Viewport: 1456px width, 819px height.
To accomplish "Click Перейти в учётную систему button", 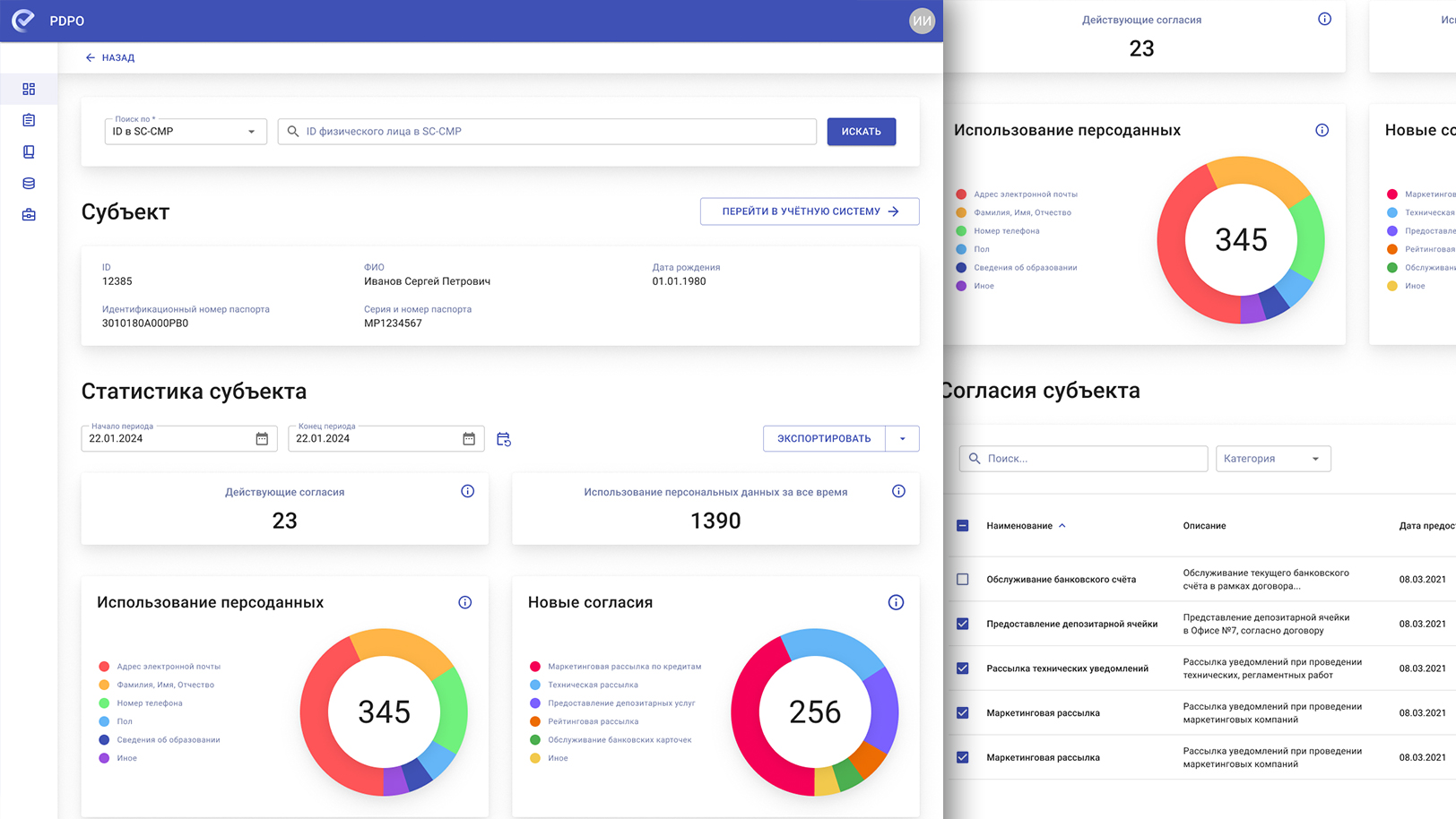I will pyautogui.click(x=809, y=211).
